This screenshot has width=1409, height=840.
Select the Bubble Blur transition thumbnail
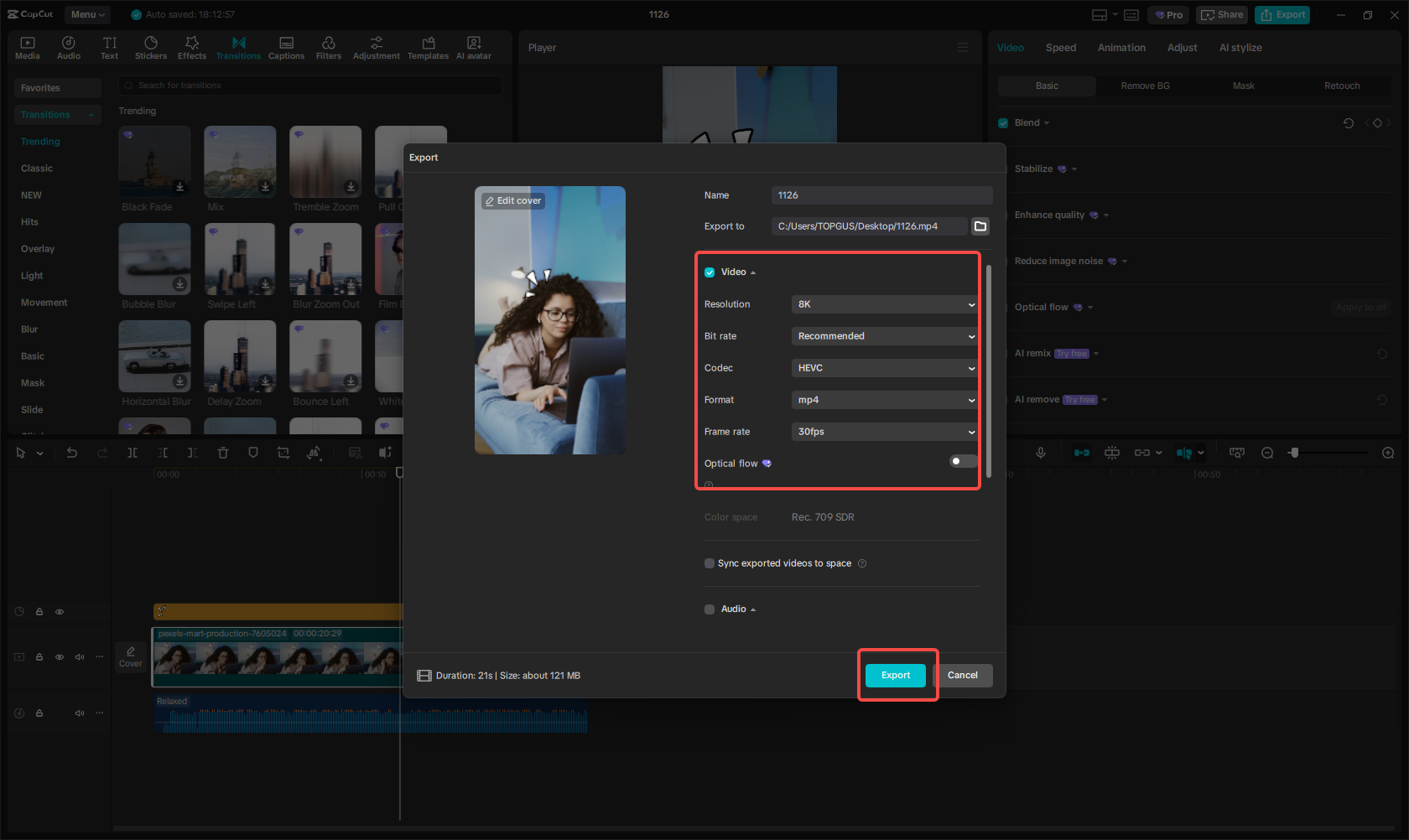point(154,259)
